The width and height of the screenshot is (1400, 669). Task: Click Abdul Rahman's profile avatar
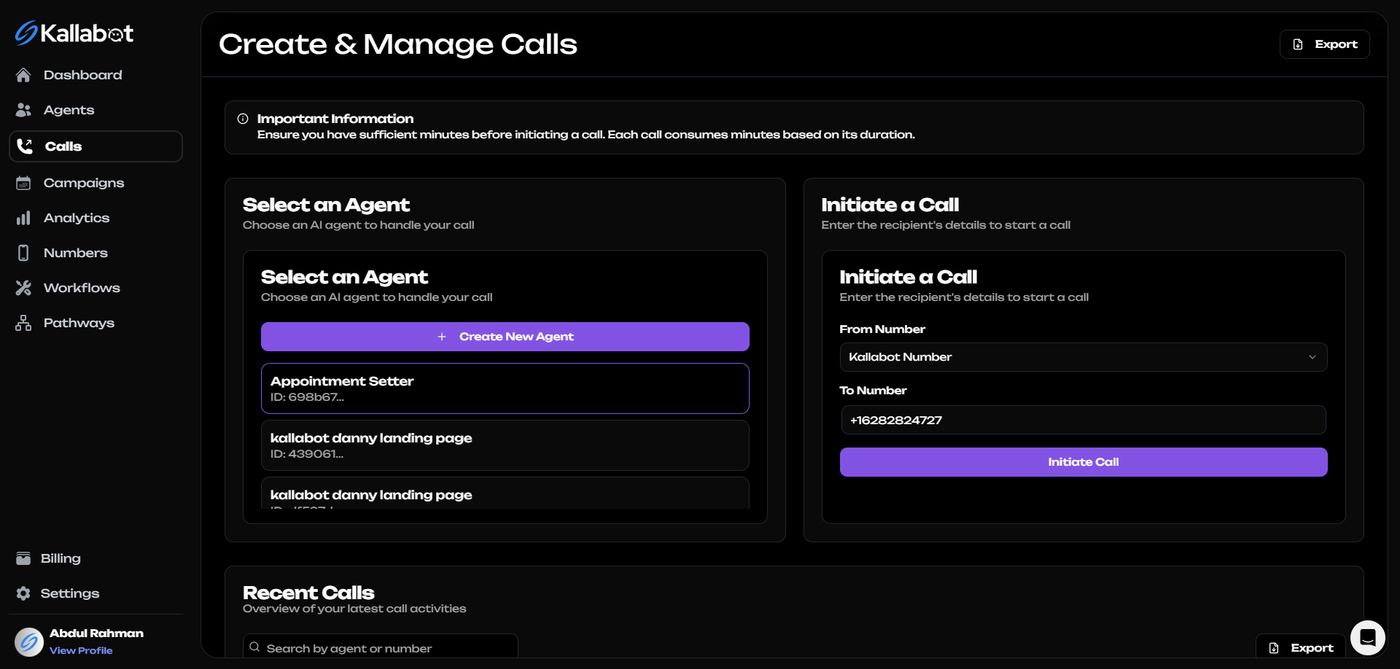click(29, 641)
